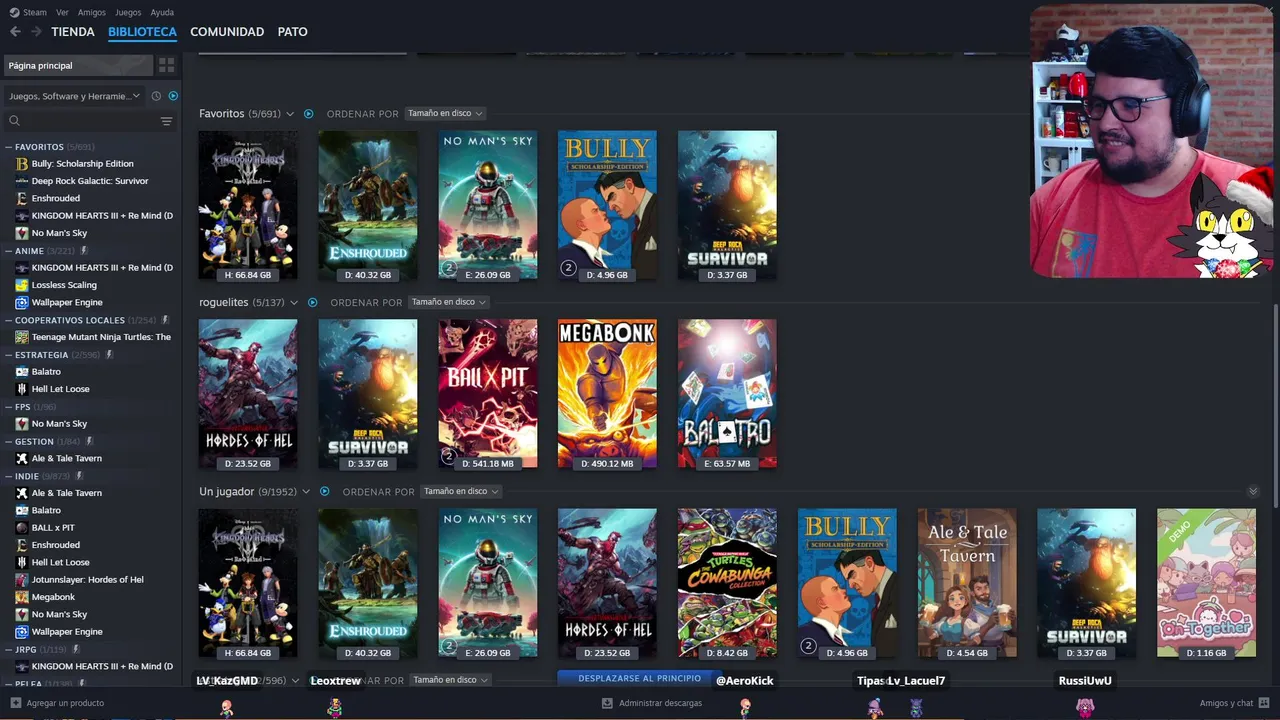This screenshot has height=720, width=1280.
Task: Select Jotunnslayer: Hordes of Hel sidebar icon
Action: point(22,580)
